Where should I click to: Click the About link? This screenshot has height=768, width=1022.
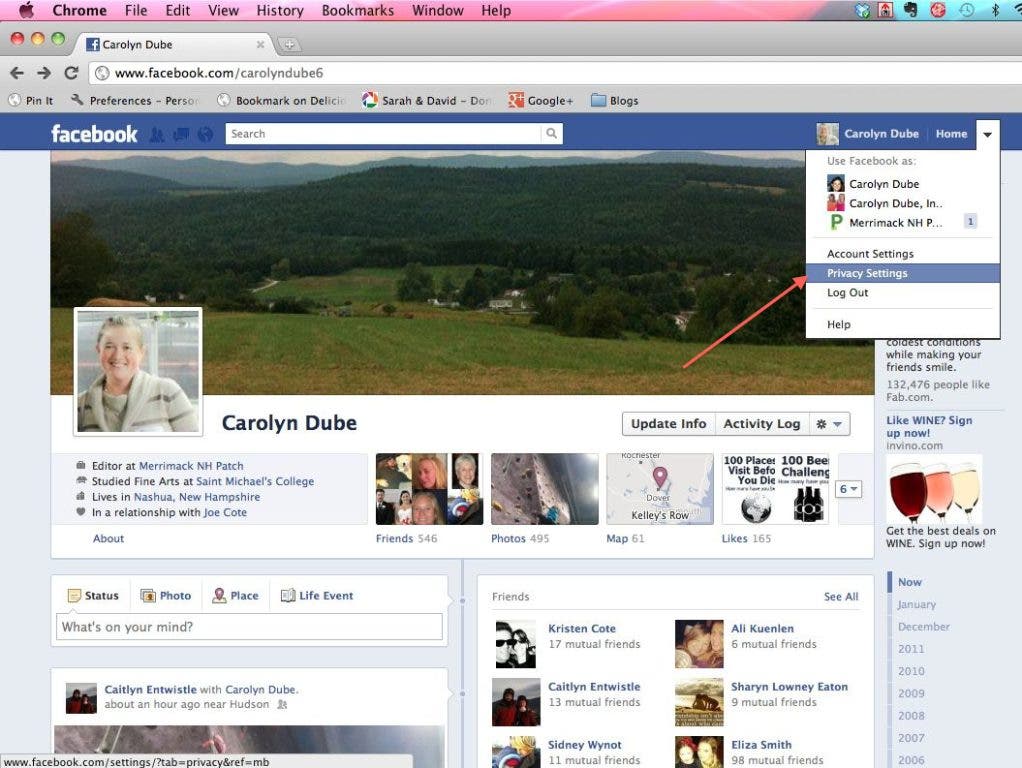click(x=108, y=539)
